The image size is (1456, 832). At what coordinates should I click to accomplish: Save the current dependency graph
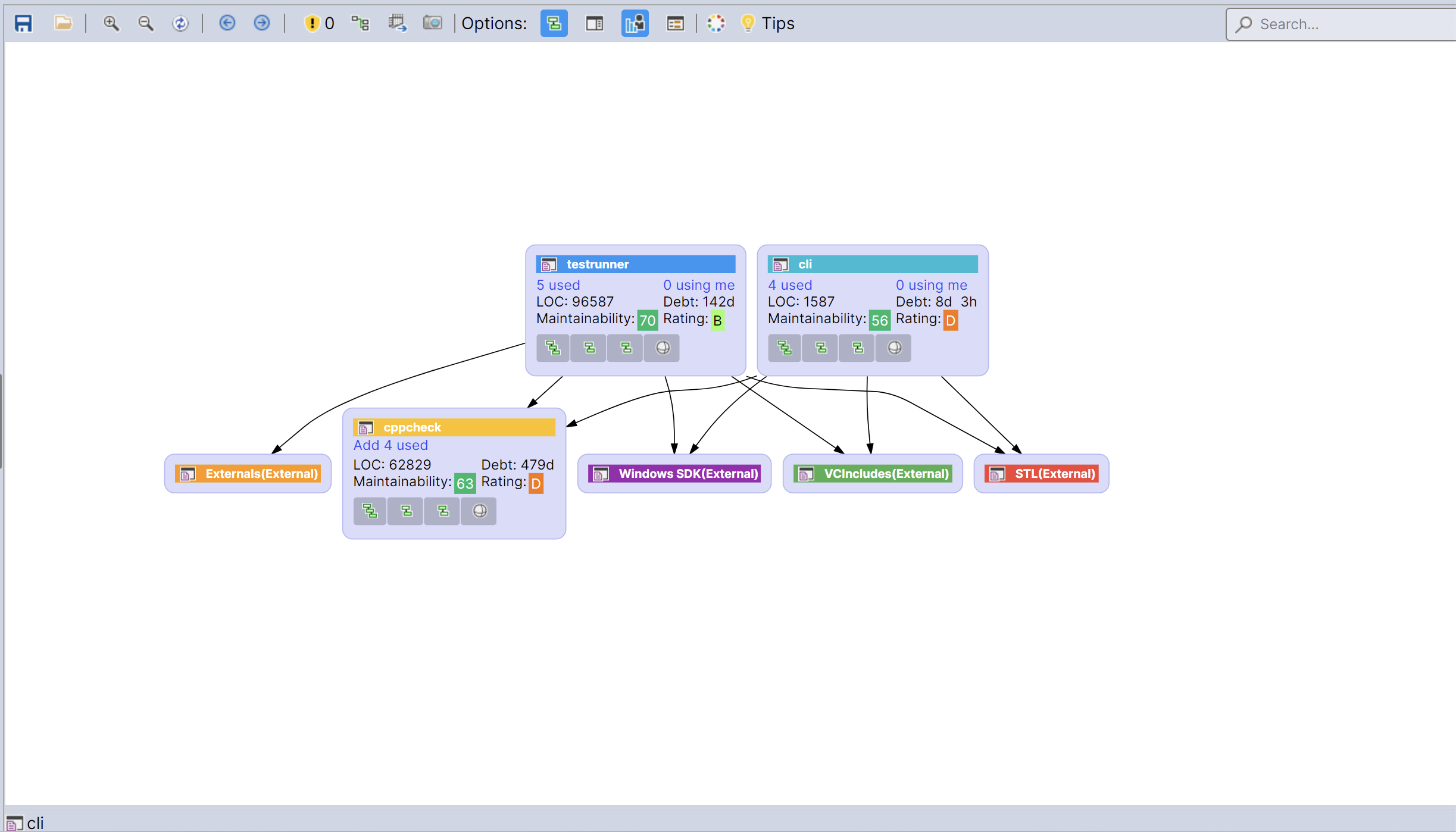(23, 23)
